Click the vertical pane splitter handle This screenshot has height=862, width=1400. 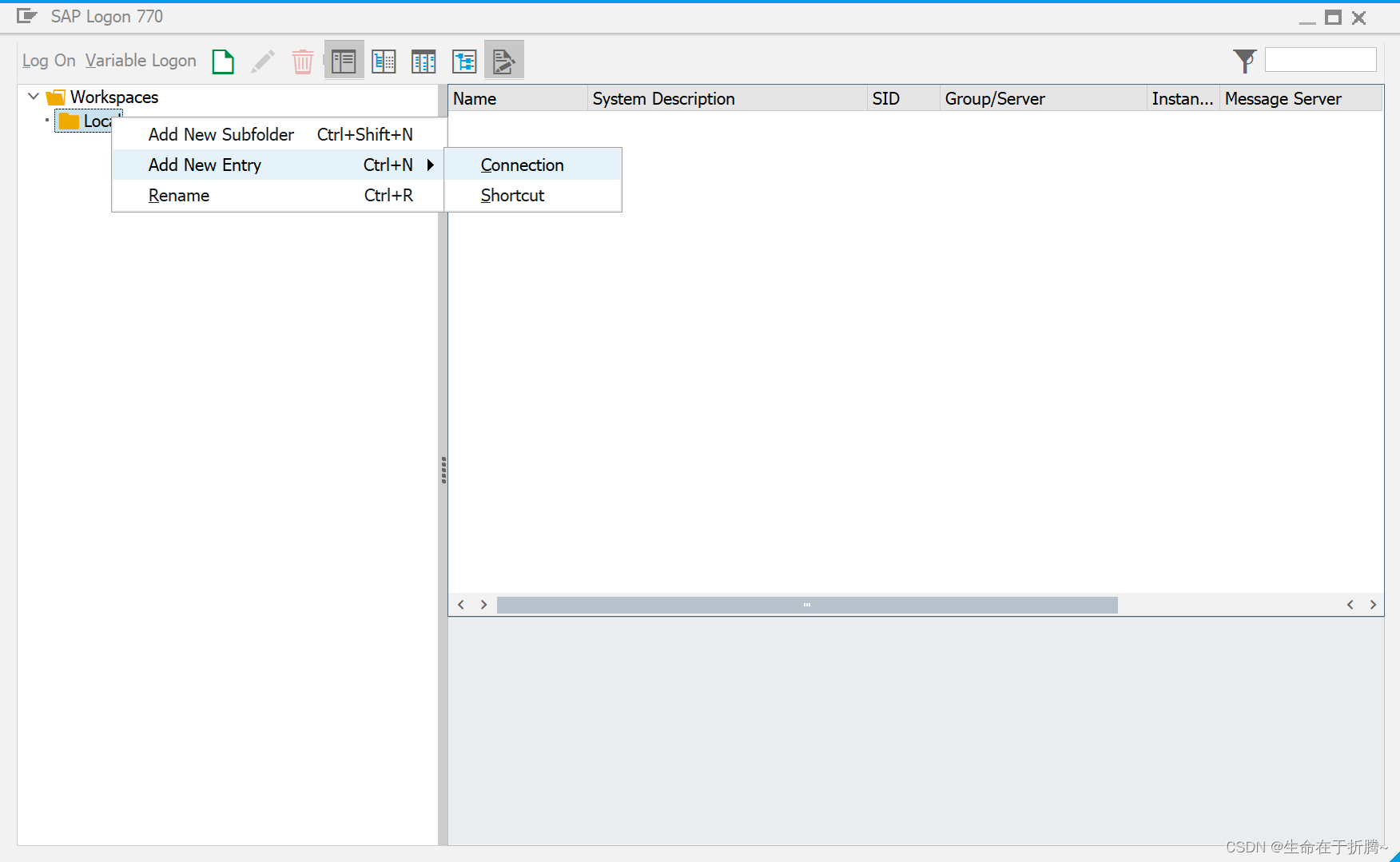tap(443, 471)
